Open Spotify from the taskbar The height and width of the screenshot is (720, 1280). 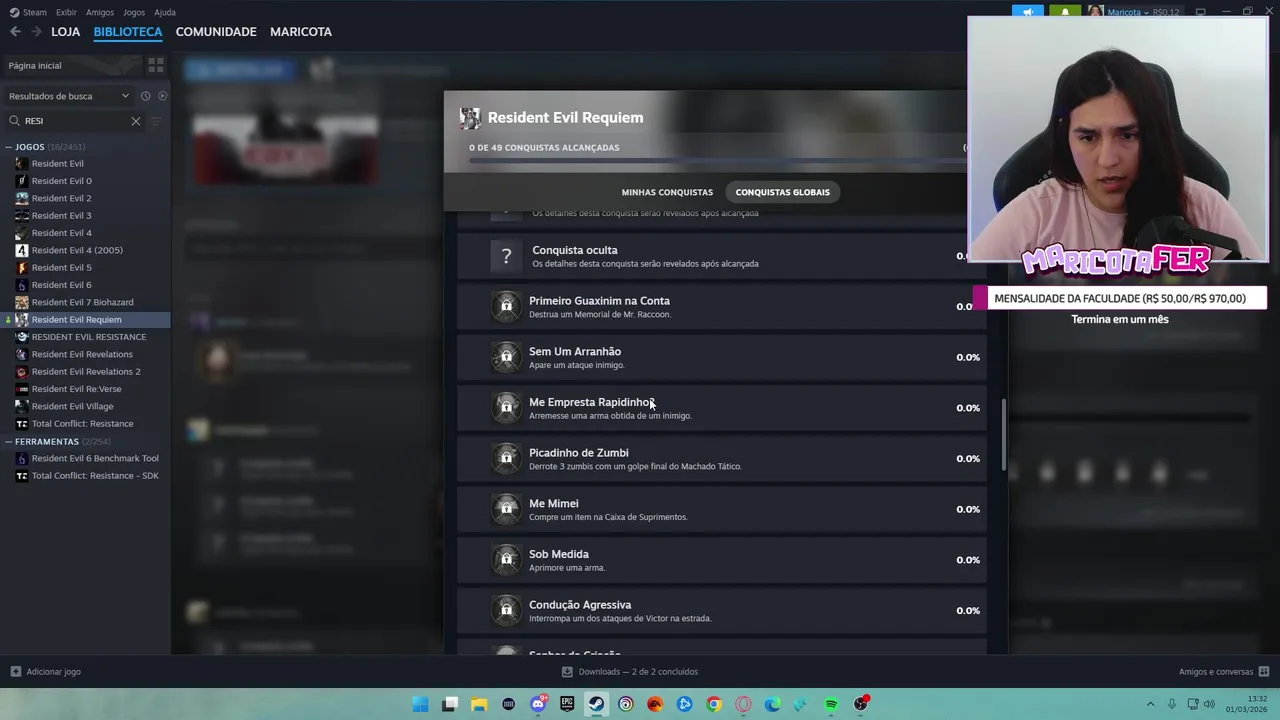(831, 704)
